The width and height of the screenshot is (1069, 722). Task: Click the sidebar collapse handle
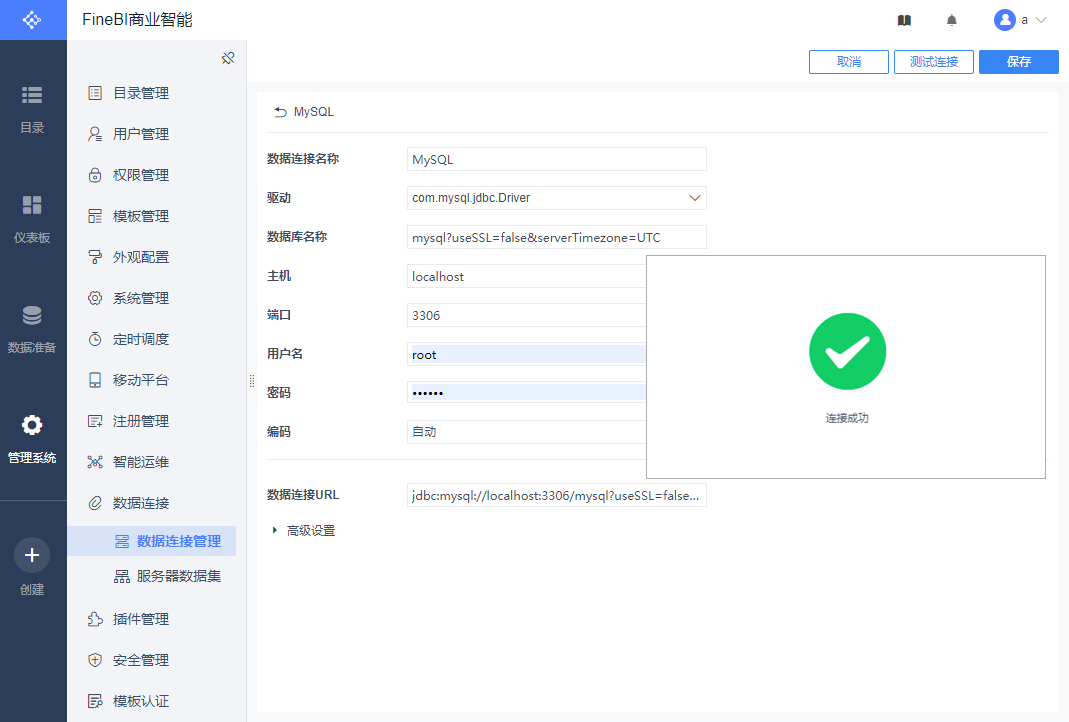252,381
